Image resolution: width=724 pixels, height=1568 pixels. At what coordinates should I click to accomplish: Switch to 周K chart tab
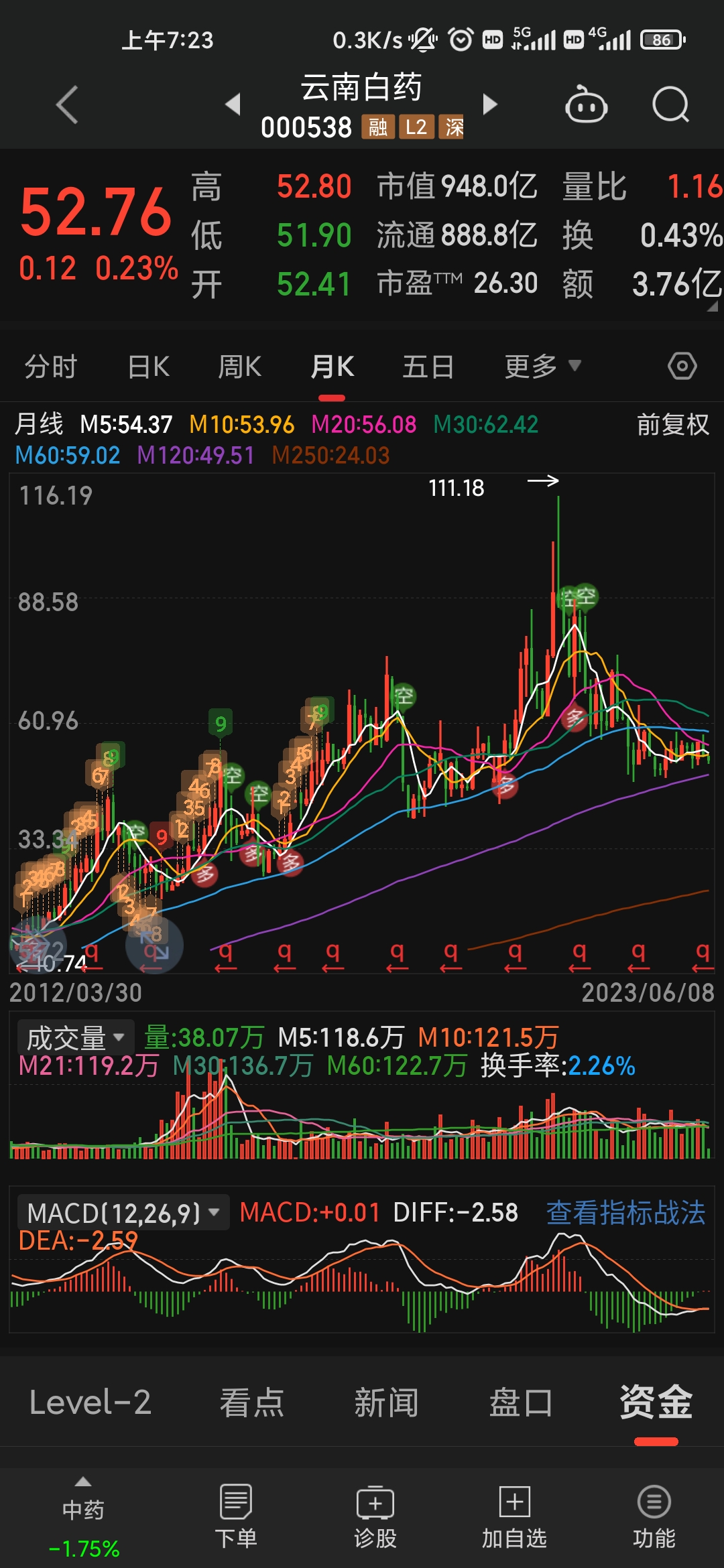[x=239, y=367]
